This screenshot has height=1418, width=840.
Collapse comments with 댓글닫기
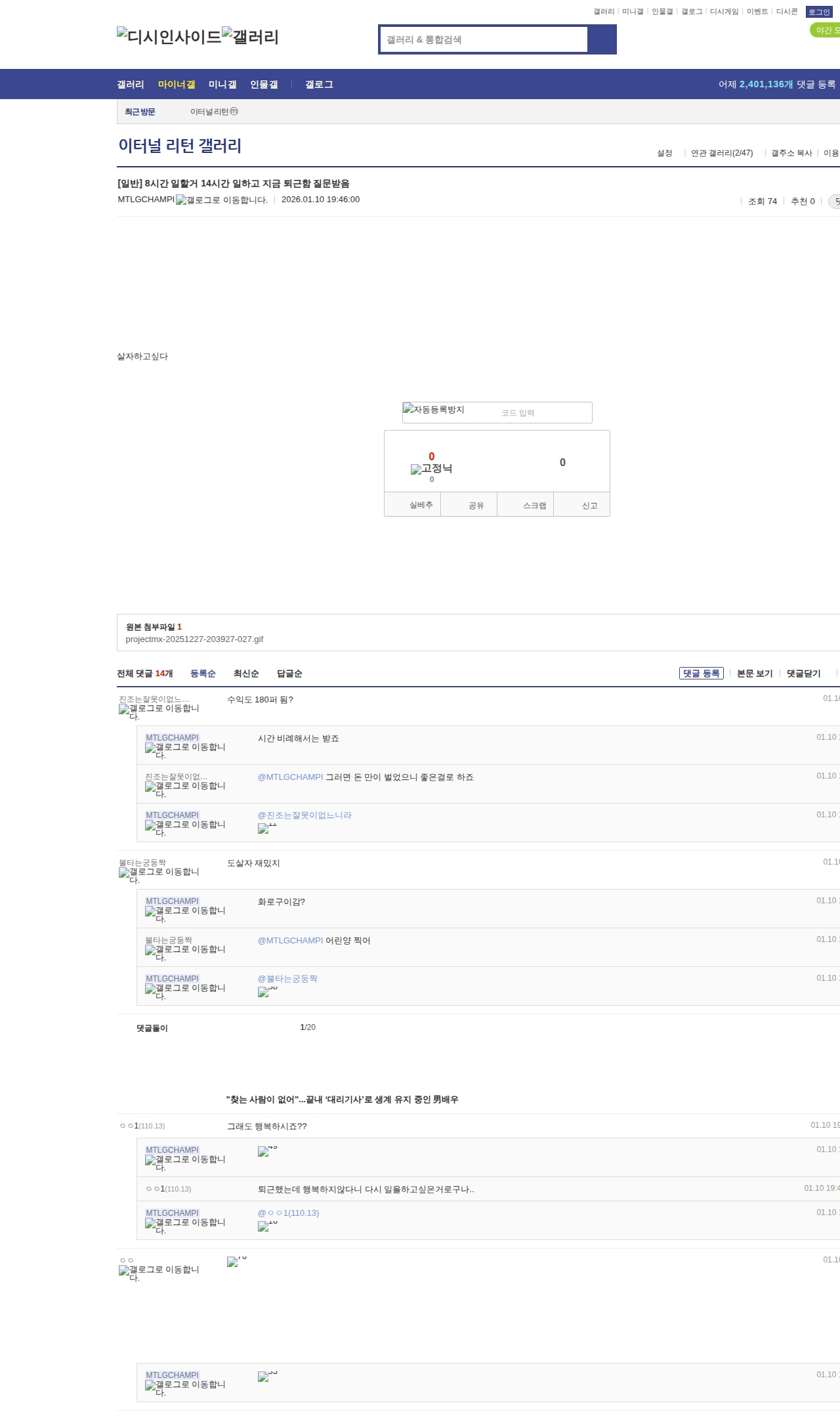[x=803, y=674]
